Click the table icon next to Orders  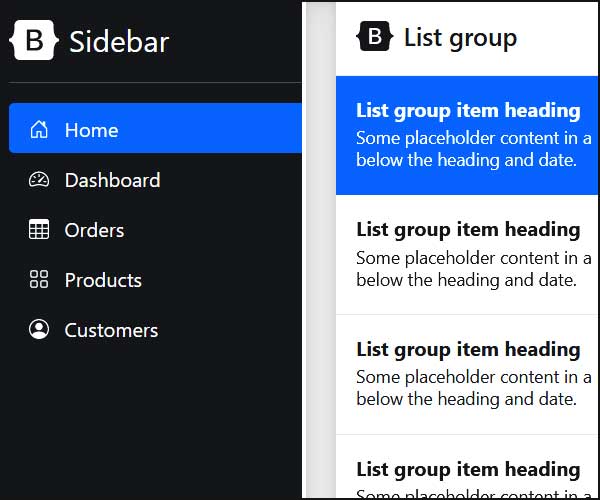point(39,229)
